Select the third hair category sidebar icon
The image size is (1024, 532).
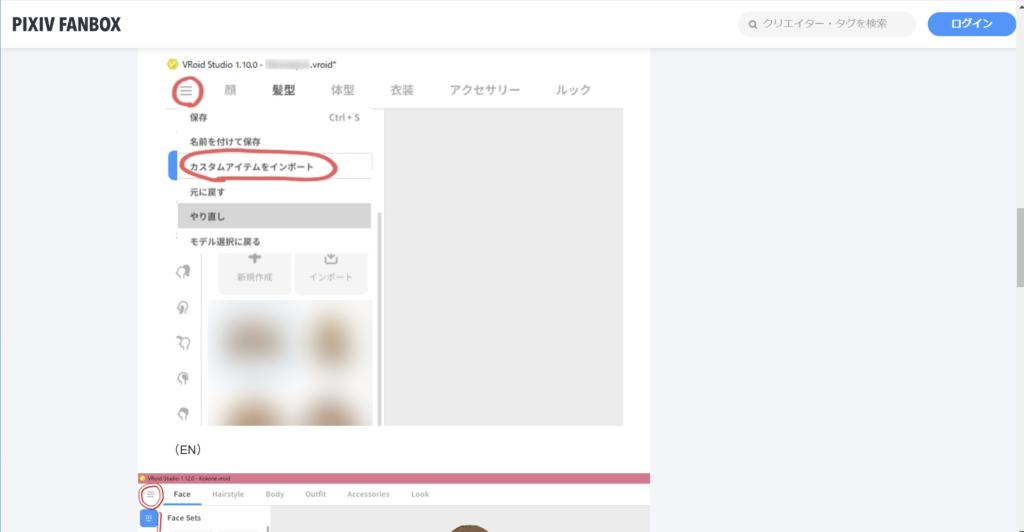coord(183,343)
